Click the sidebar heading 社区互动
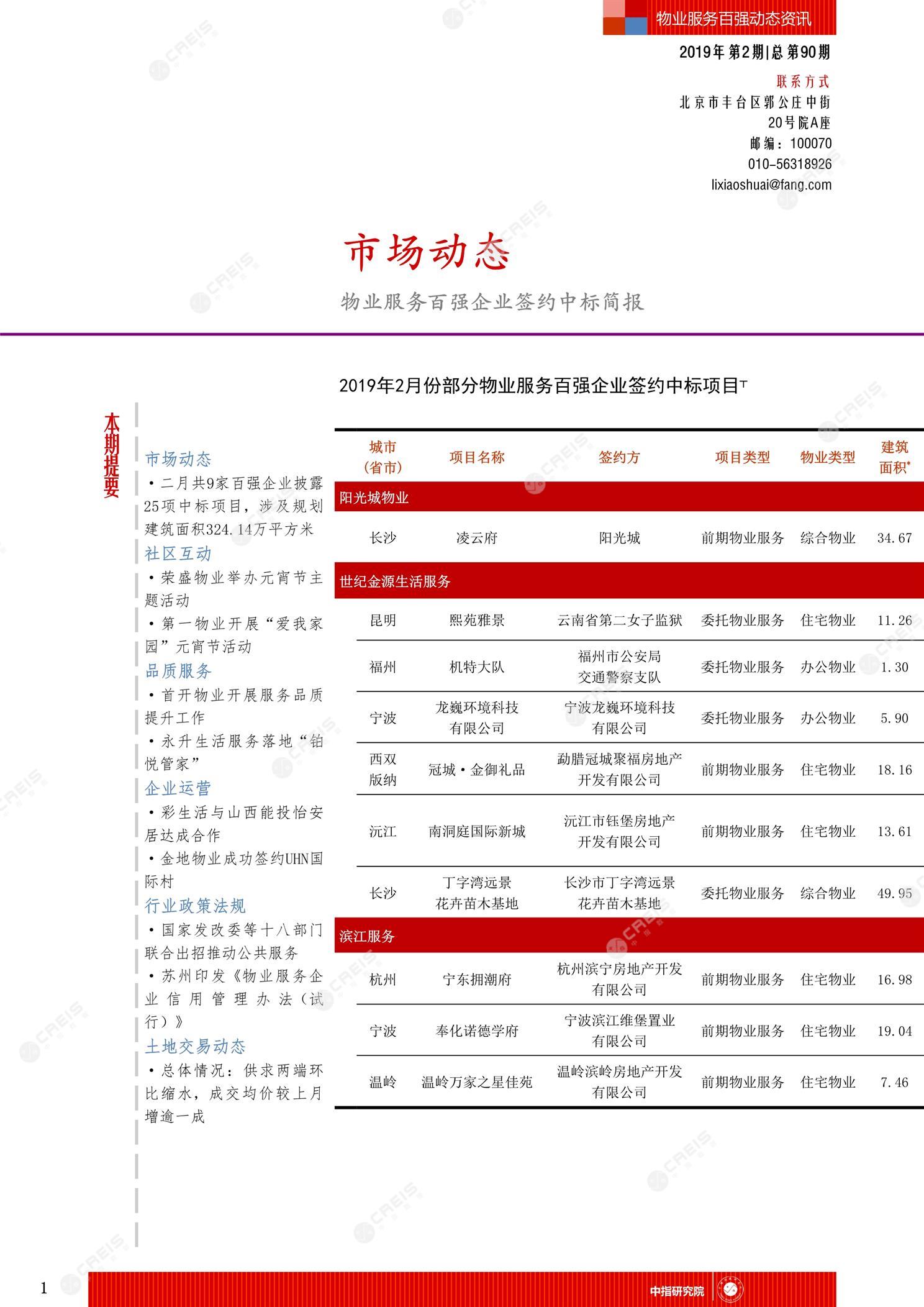The width and height of the screenshot is (924, 1307). [178, 553]
